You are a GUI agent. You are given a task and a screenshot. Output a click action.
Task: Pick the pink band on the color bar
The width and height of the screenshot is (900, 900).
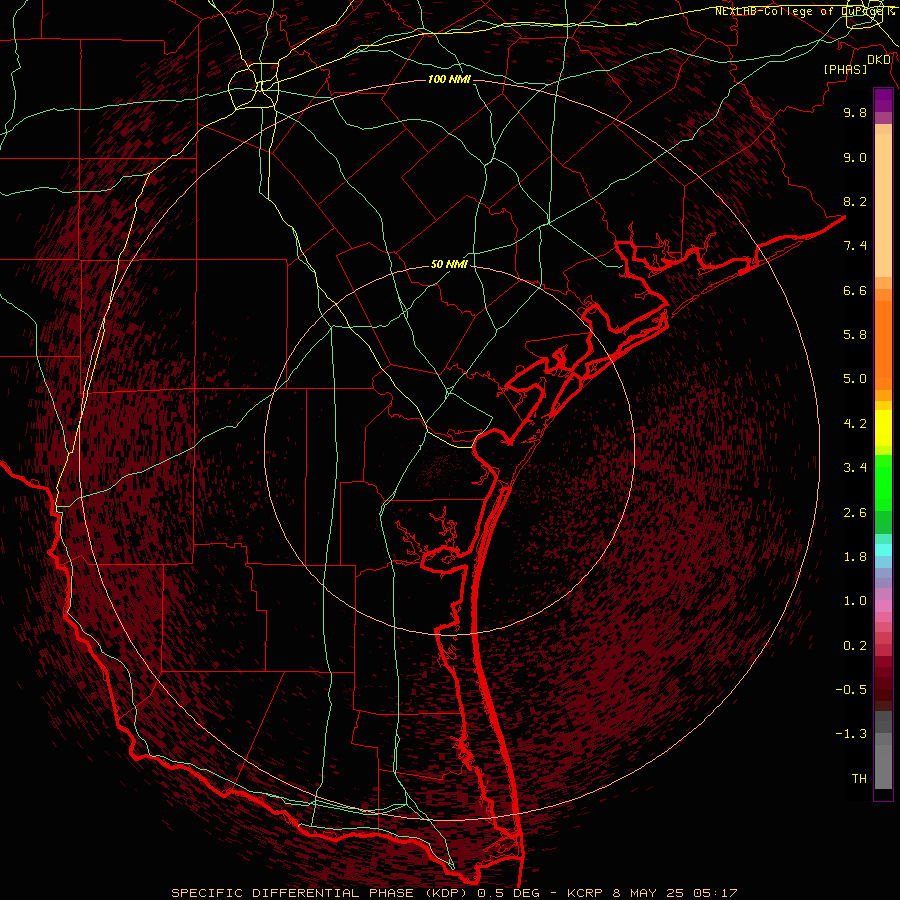coord(883,606)
